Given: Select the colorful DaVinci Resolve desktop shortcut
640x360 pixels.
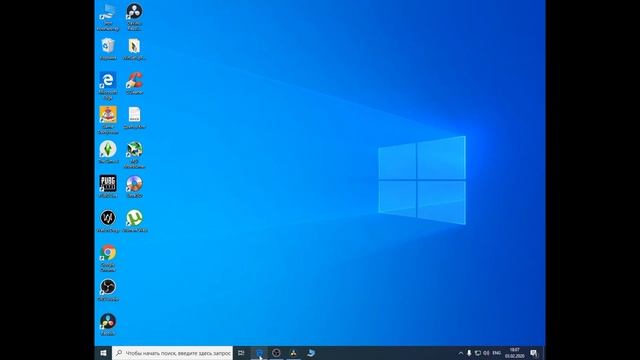Looking at the screenshot, I should (108, 324).
